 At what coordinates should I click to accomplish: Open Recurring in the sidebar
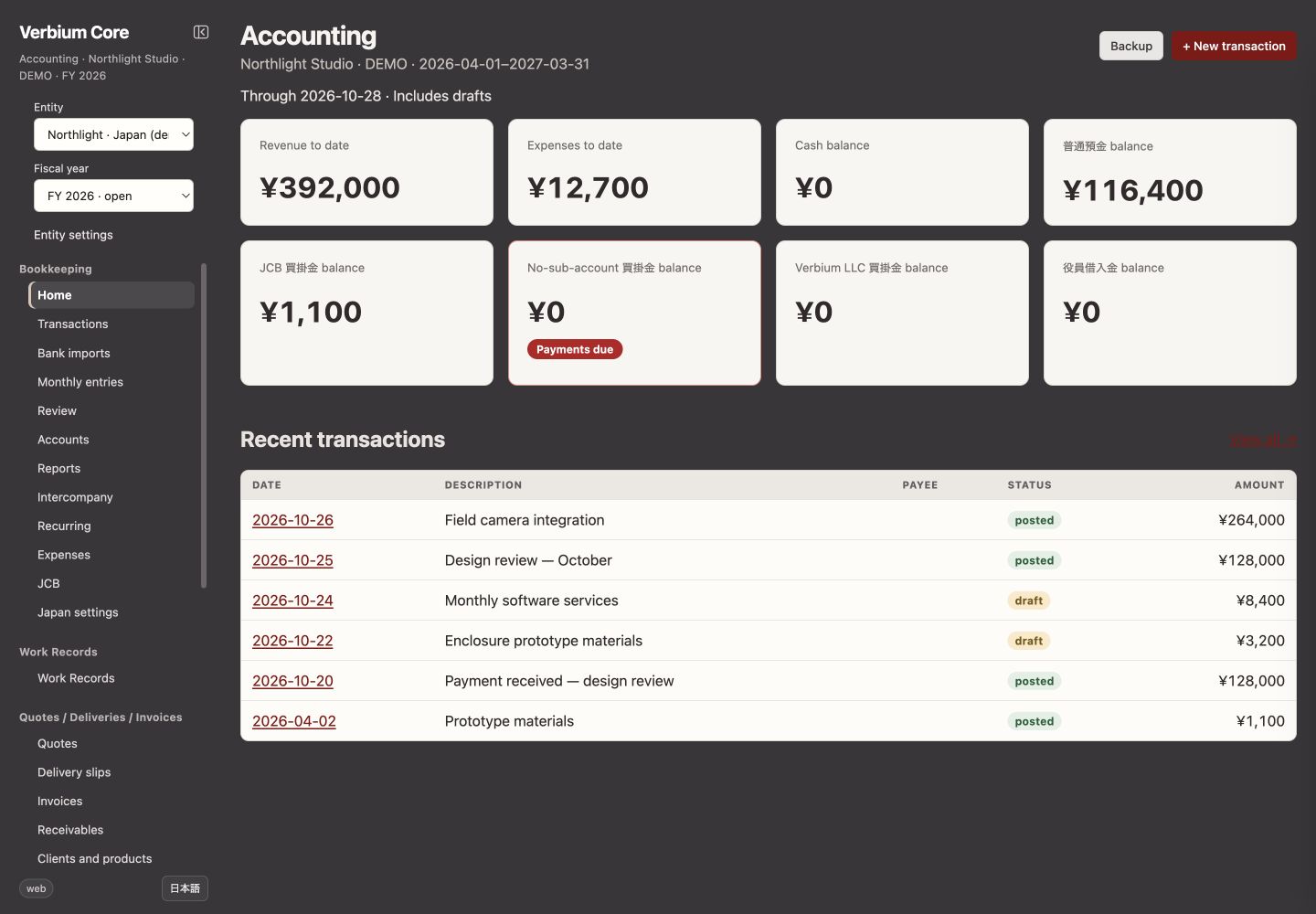pos(64,526)
